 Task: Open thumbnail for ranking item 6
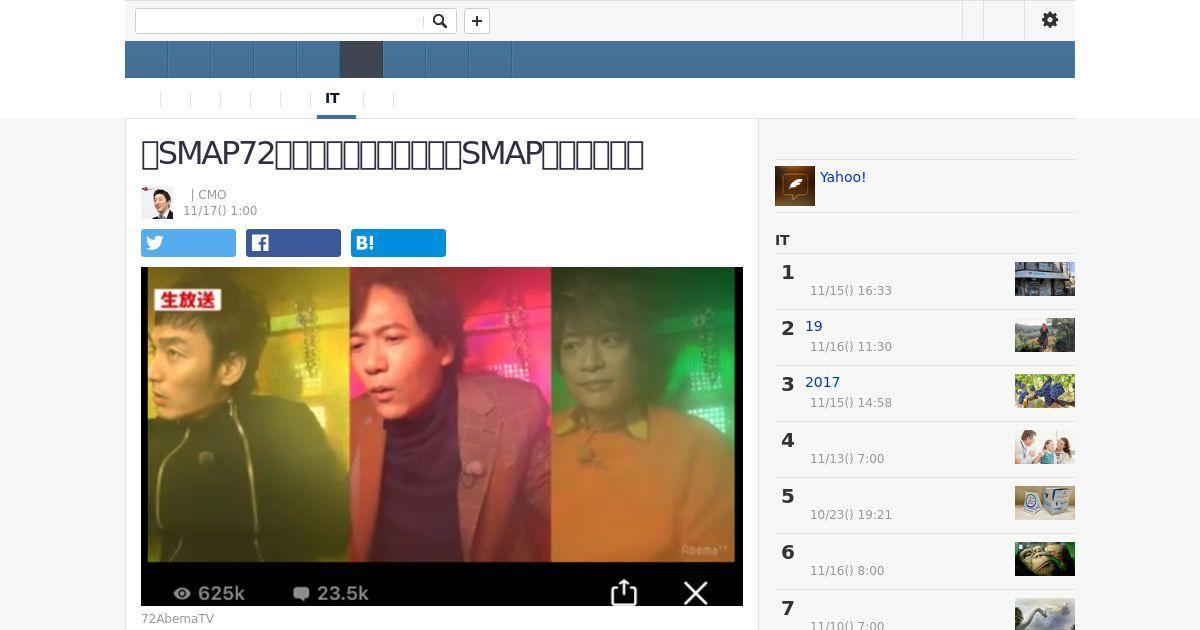click(1045, 559)
